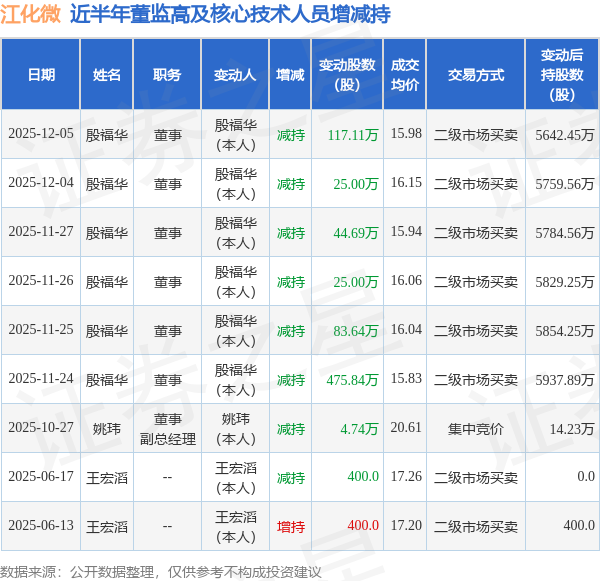The height and width of the screenshot is (581, 600).
Task: Click the average price 16.06
Action: pos(406,281)
